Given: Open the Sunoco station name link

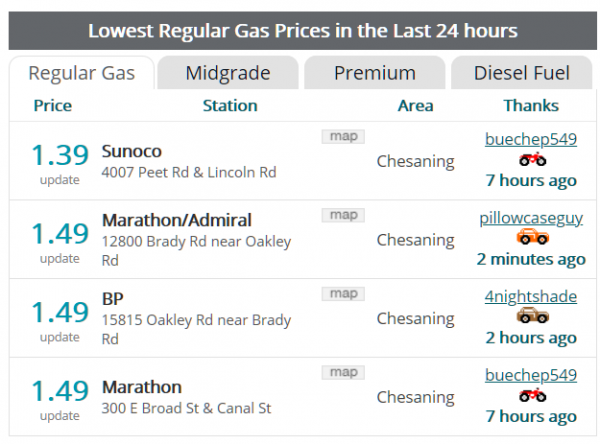Looking at the screenshot, I should click(x=131, y=152).
